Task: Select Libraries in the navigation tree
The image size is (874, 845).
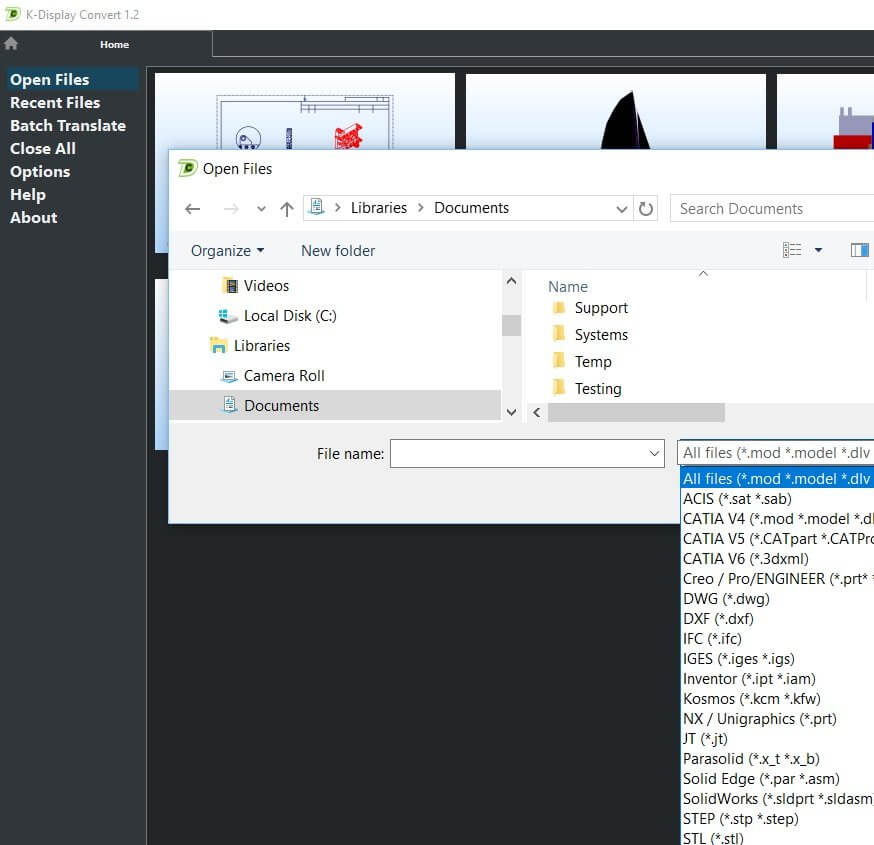Action: tap(261, 346)
